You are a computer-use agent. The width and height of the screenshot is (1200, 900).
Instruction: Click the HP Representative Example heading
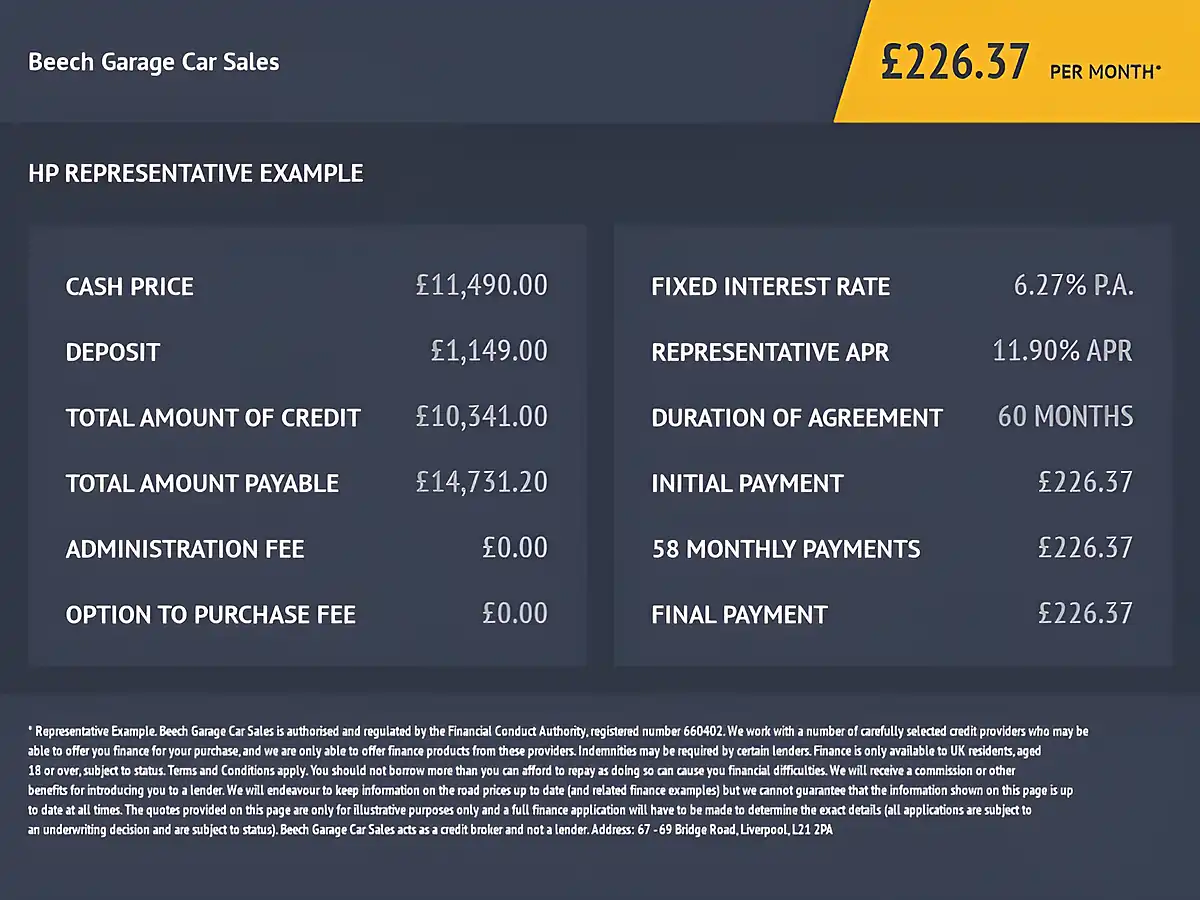click(x=196, y=174)
